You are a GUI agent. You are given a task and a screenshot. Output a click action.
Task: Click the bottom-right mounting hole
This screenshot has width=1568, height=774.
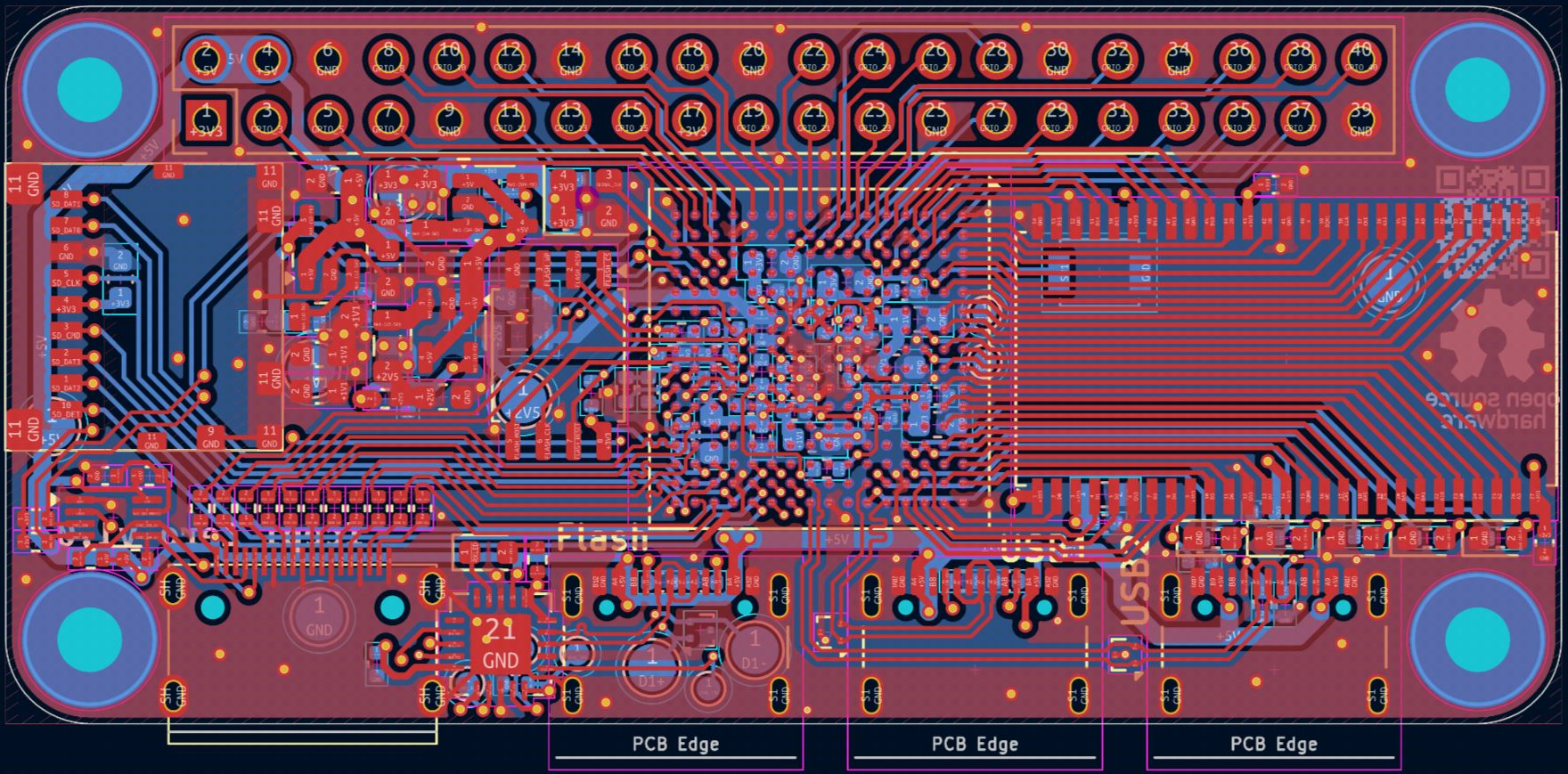[x=1477, y=639]
